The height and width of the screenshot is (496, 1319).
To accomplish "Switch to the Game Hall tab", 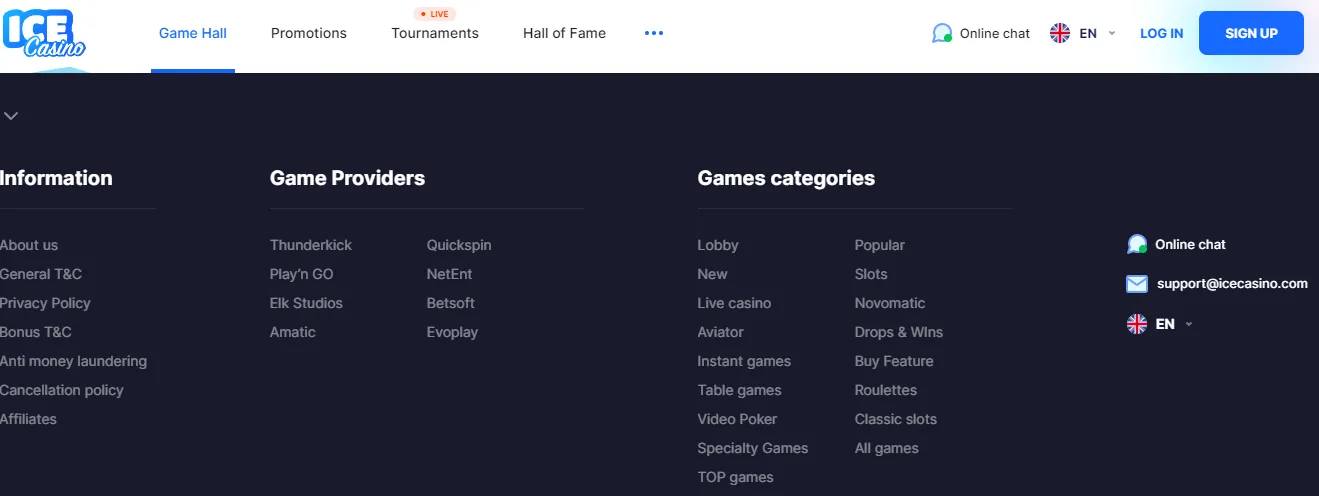I will point(193,33).
